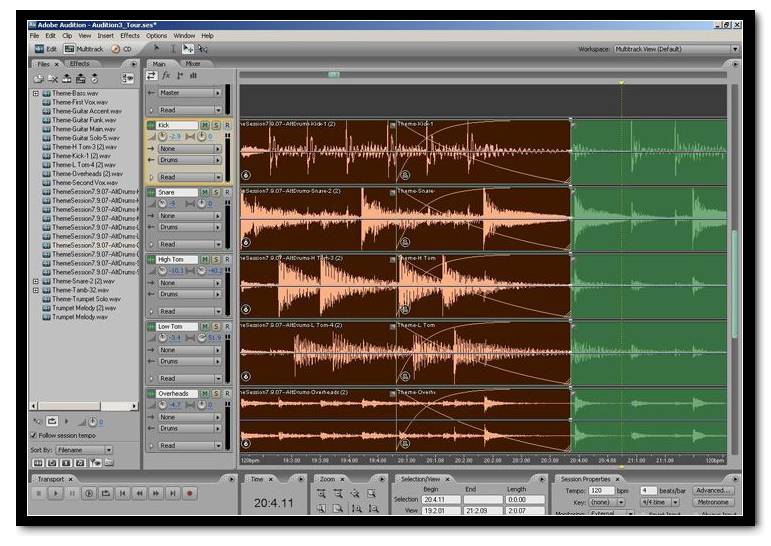Screen dimensions: 771x546
Task: Select Theme-Trumpet Solo.wav in Files list
Action: tap(87, 299)
